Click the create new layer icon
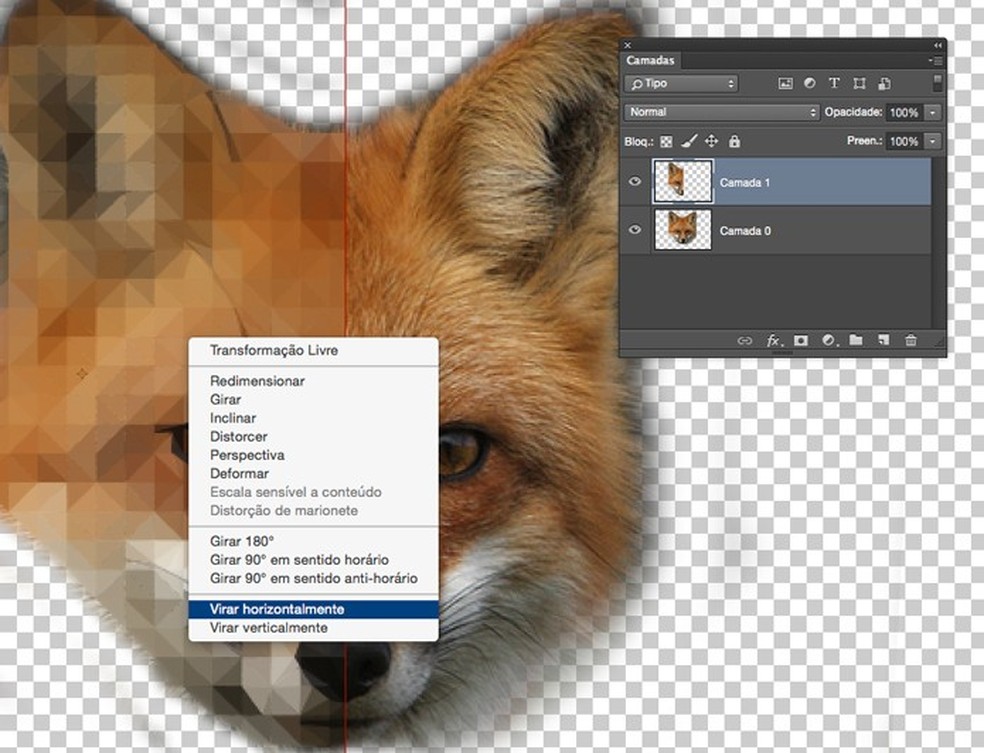Image resolution: width=984 pixels, height=753 pixels. (883, 341)
